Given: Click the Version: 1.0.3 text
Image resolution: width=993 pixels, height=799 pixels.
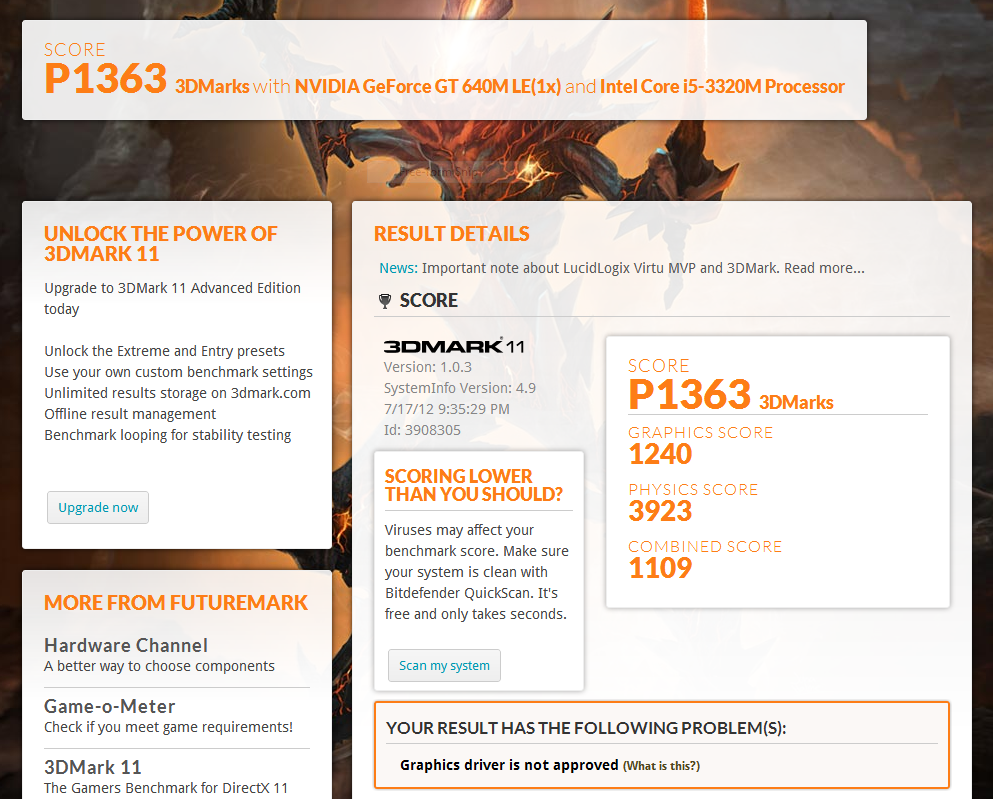Looking at the screenshot, I should pyautogui.click(x=427, y=367).
